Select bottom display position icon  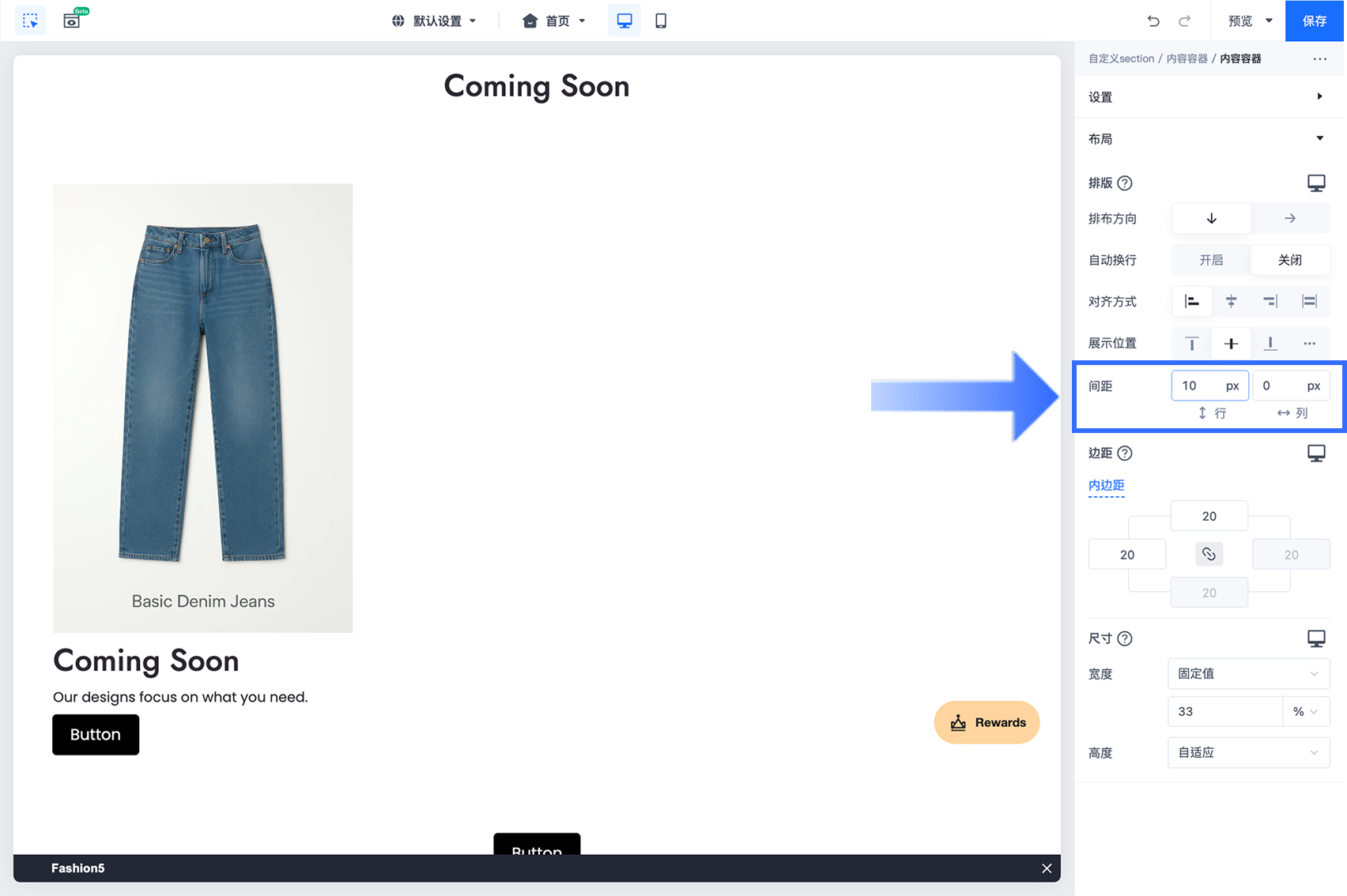tap(1270, 343)
